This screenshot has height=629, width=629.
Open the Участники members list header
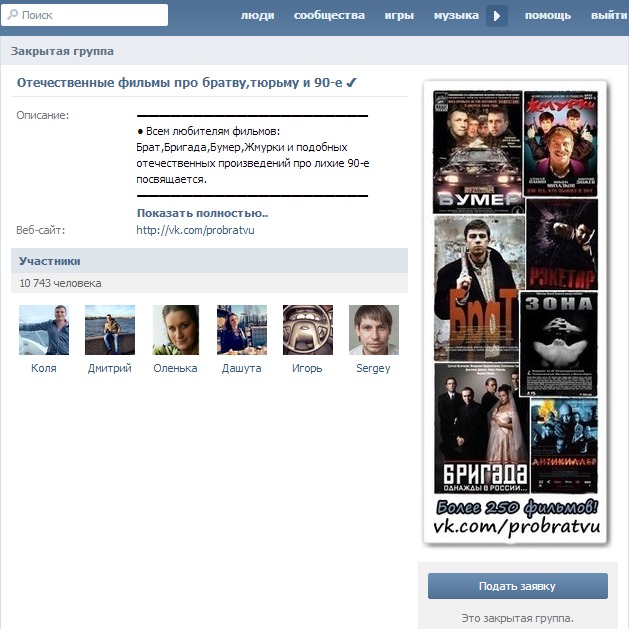click(x=209, y=261)
